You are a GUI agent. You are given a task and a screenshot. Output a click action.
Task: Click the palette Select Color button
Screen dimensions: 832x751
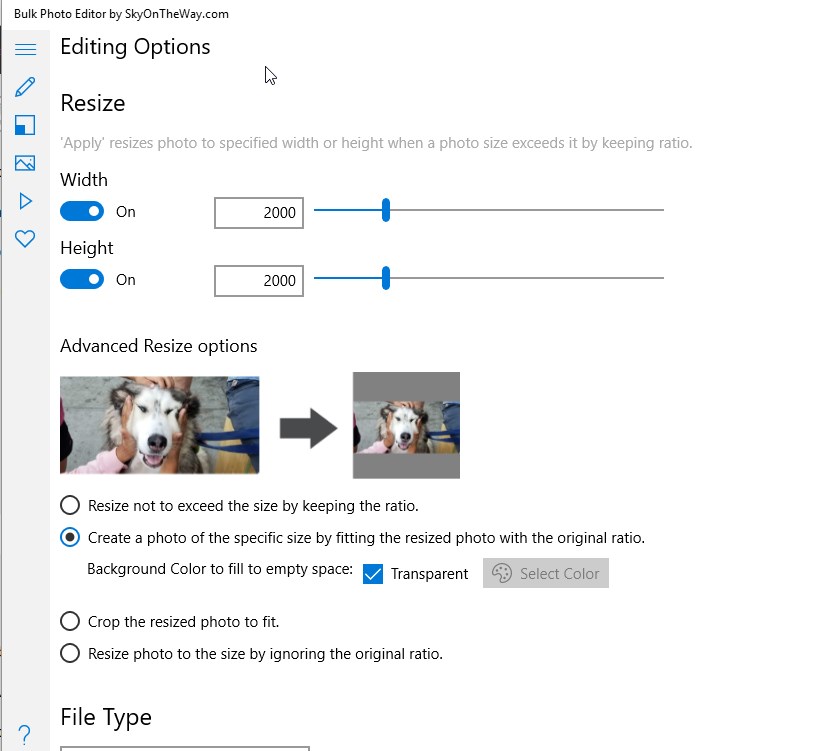pyautogui.click(x=546, y=573)
